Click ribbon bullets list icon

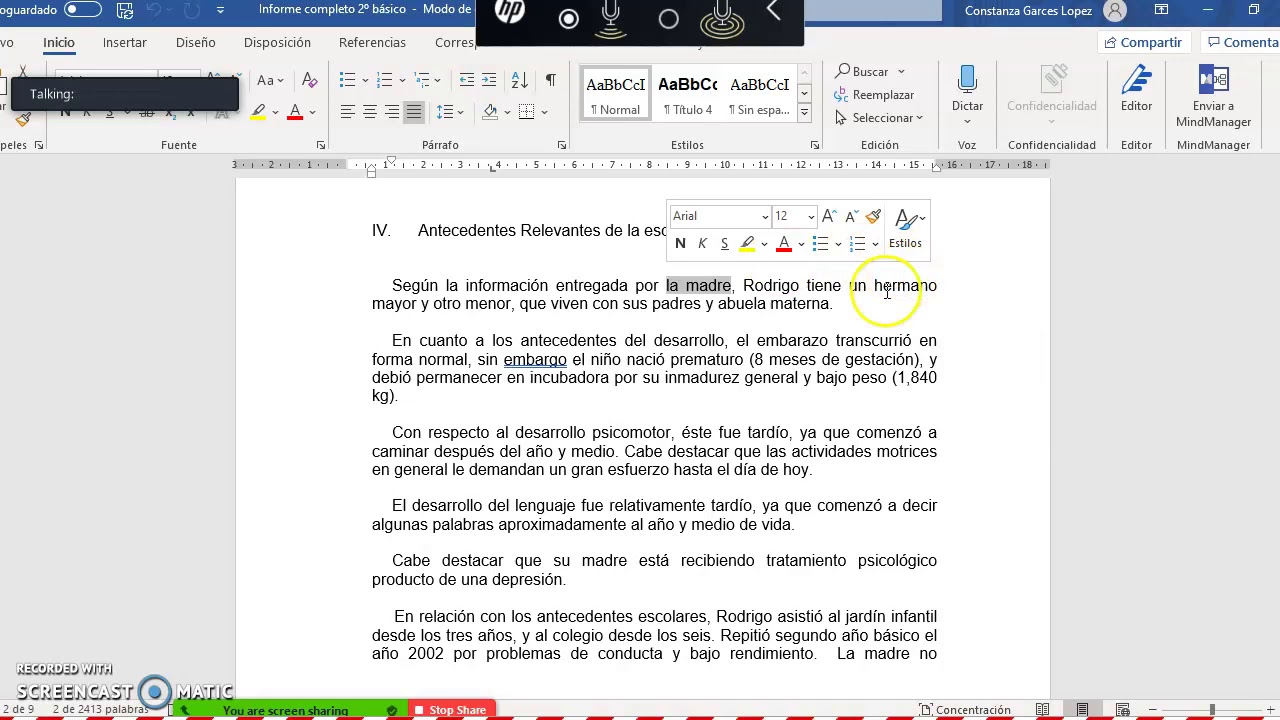pyautogui.click(x=347, y=80)
